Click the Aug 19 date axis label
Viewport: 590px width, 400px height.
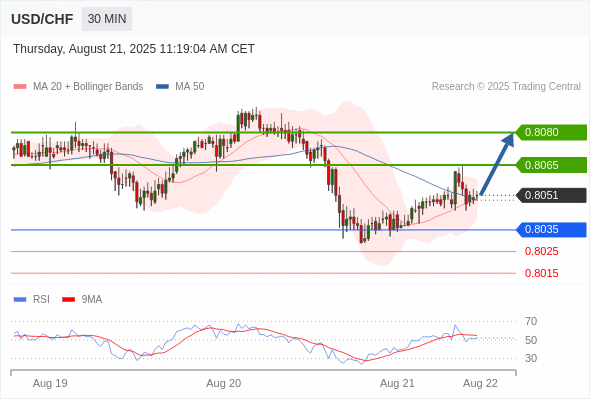coord(50,383)
